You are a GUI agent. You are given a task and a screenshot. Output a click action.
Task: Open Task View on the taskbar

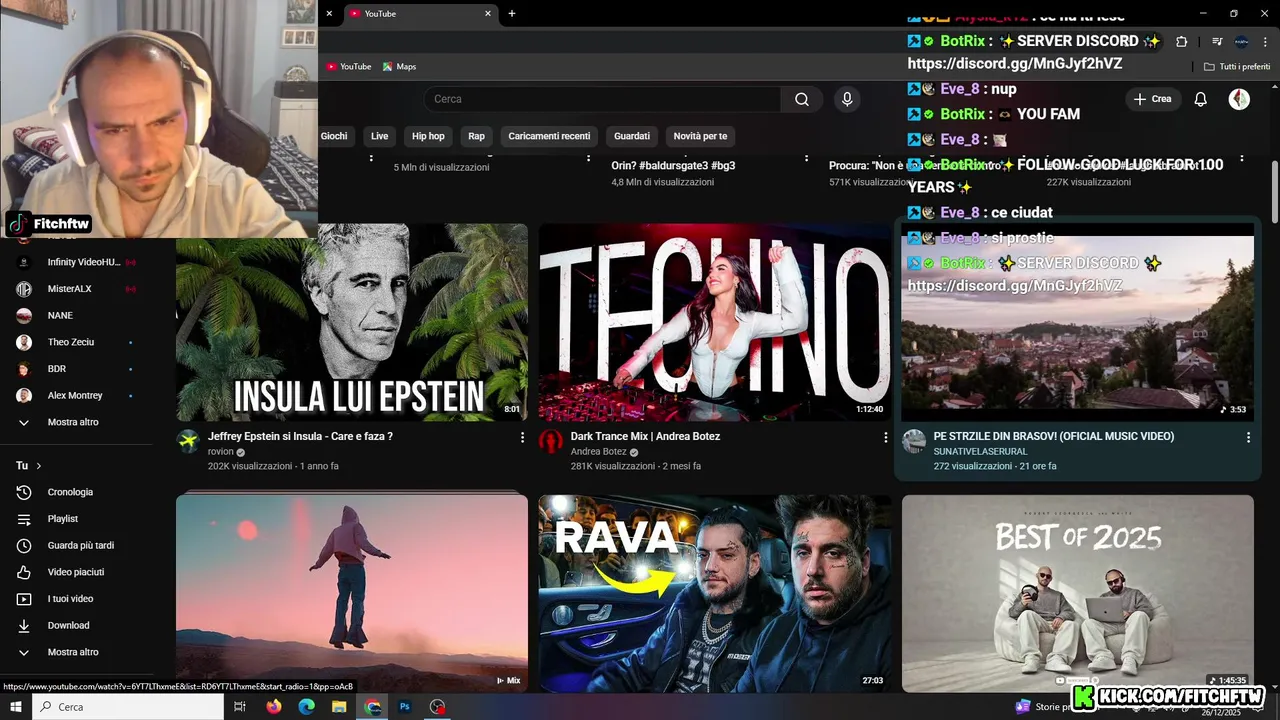[240, 707]
